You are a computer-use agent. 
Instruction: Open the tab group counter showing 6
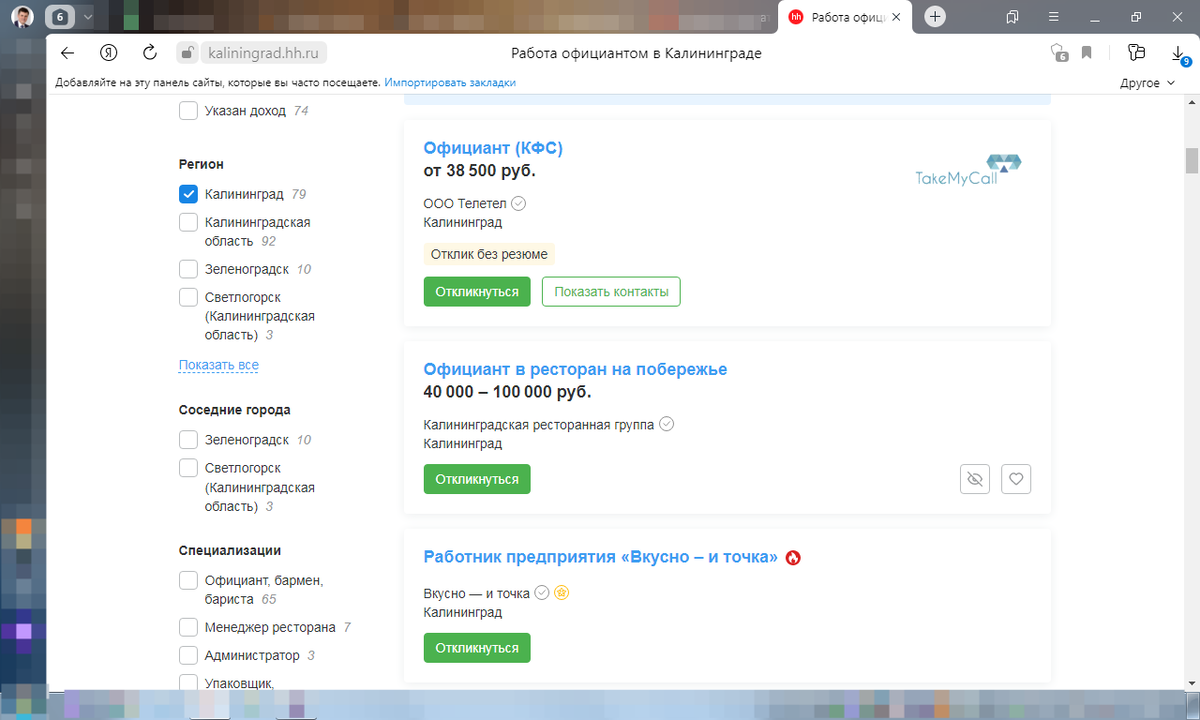click(60, 17)
